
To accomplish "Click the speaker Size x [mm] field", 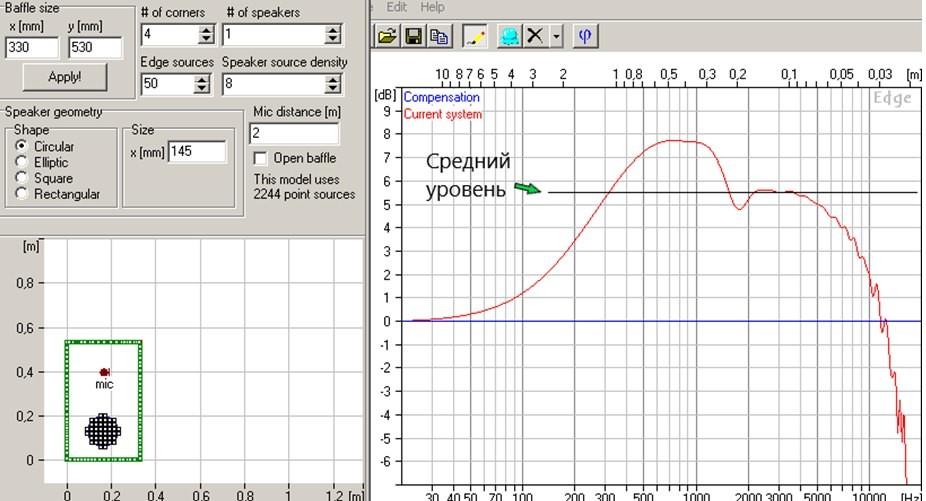I will click(x=197, y=152).
